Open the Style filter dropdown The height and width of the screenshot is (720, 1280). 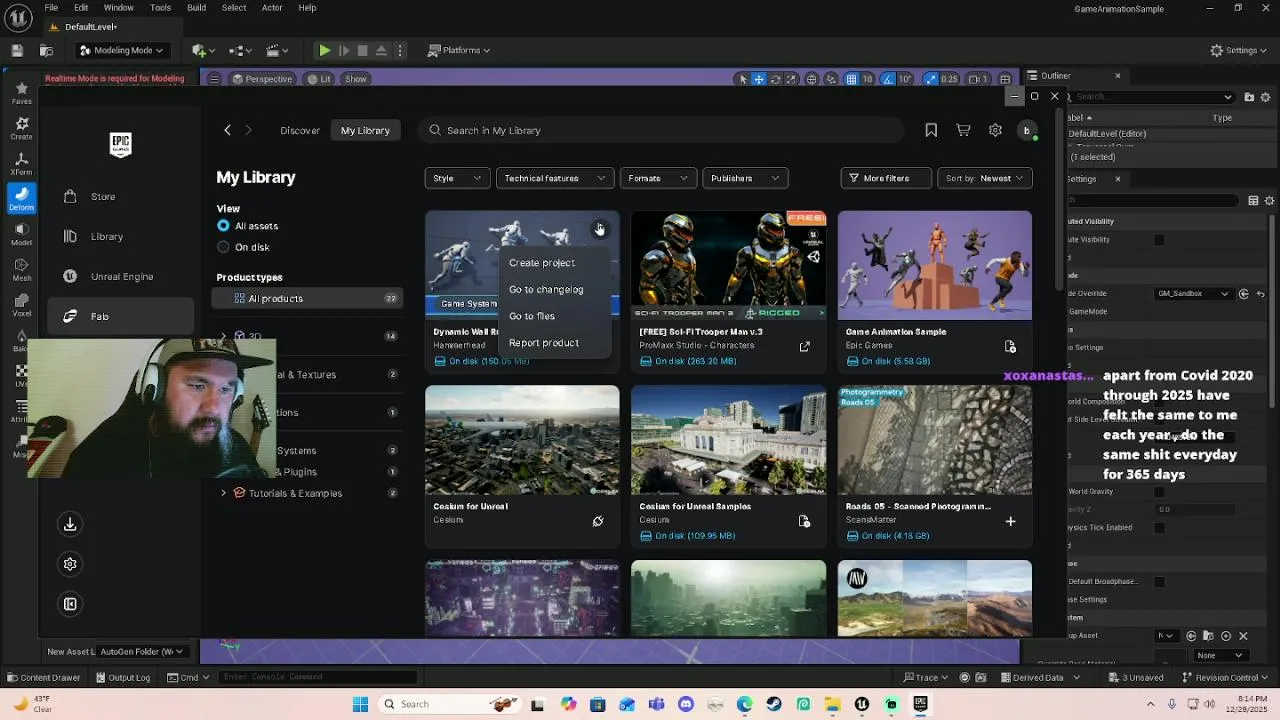(x=457, y=178)
